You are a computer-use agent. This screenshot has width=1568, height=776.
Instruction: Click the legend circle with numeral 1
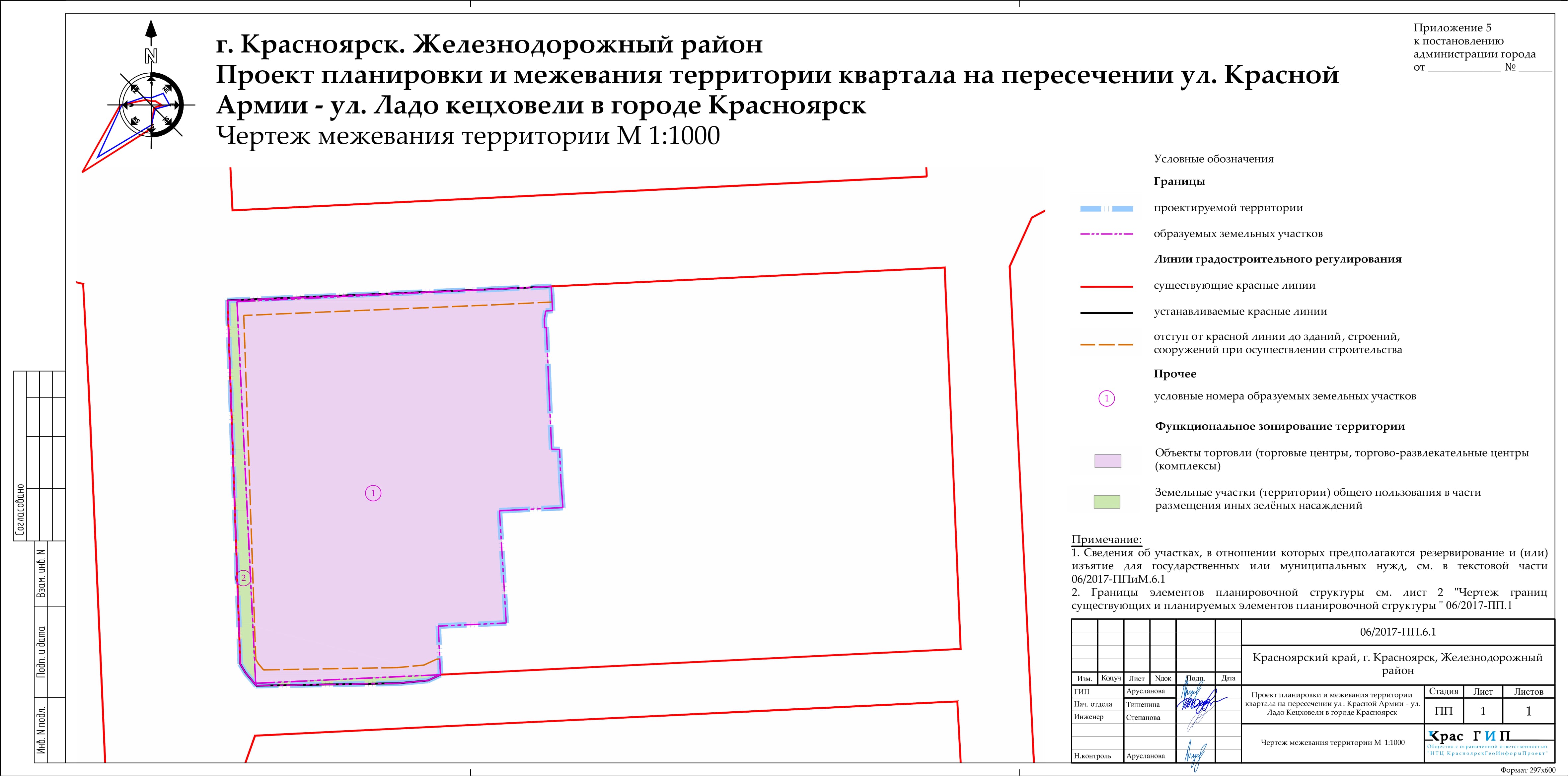click(1107, 399)
